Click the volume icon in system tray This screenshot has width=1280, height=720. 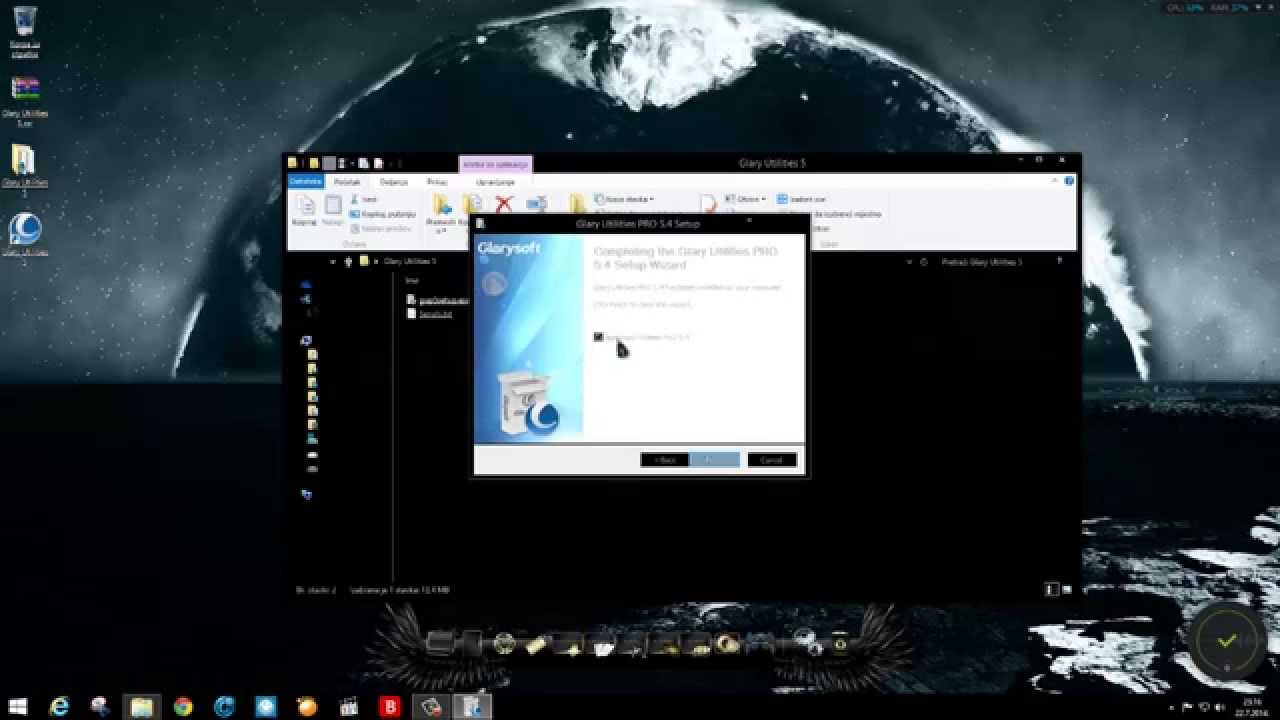coord(1219,707)
